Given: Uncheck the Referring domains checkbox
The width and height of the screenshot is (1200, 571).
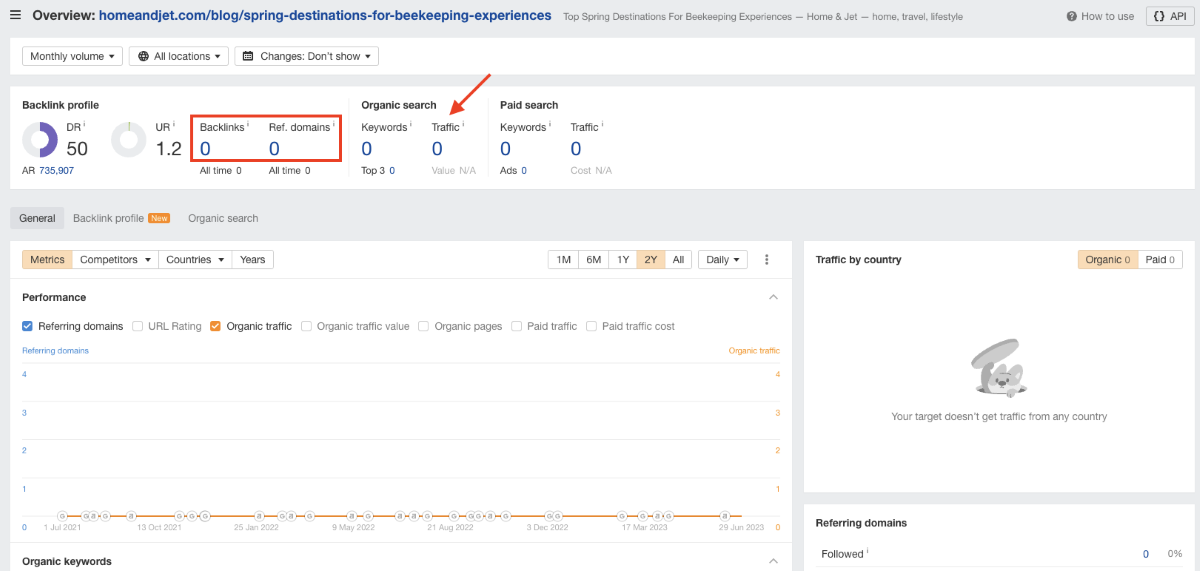Looking at the screenshot, I should tap(28, 326).
